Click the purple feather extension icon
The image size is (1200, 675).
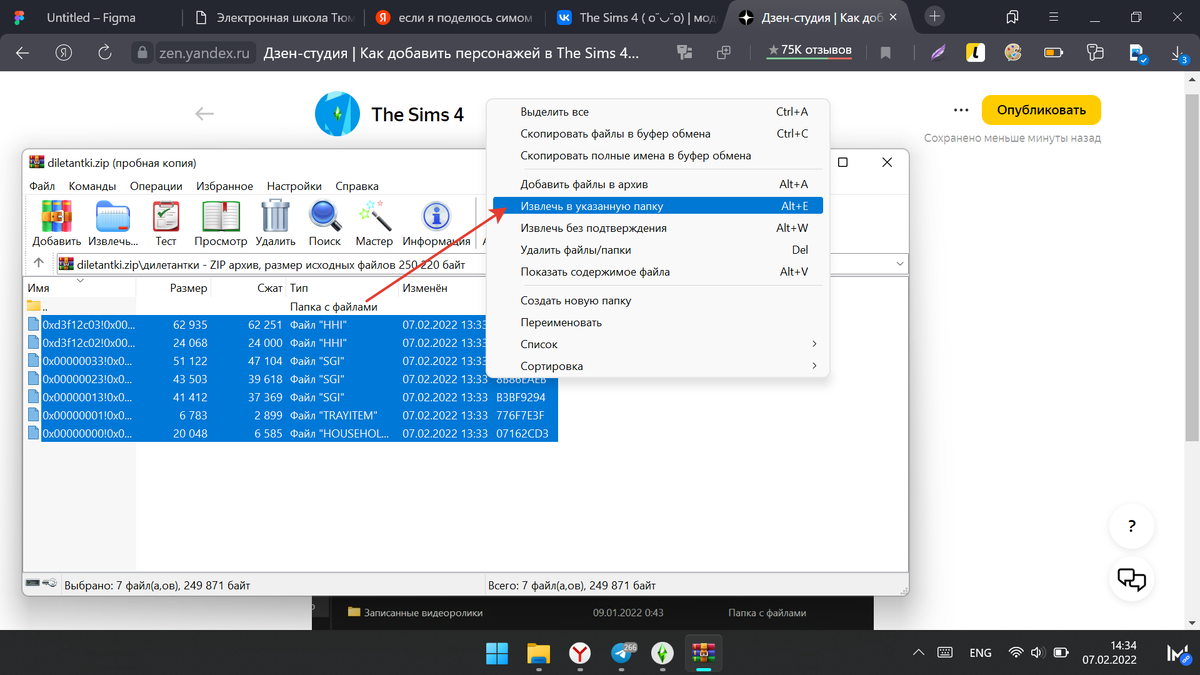click(938, 53)
